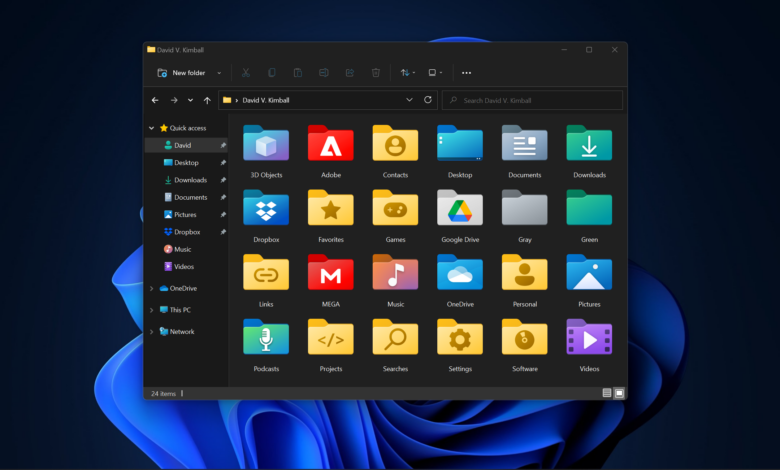Select the OneDrive folder in the grid
The height and width of the screenshot is (470, 780).
click(460, 272)
